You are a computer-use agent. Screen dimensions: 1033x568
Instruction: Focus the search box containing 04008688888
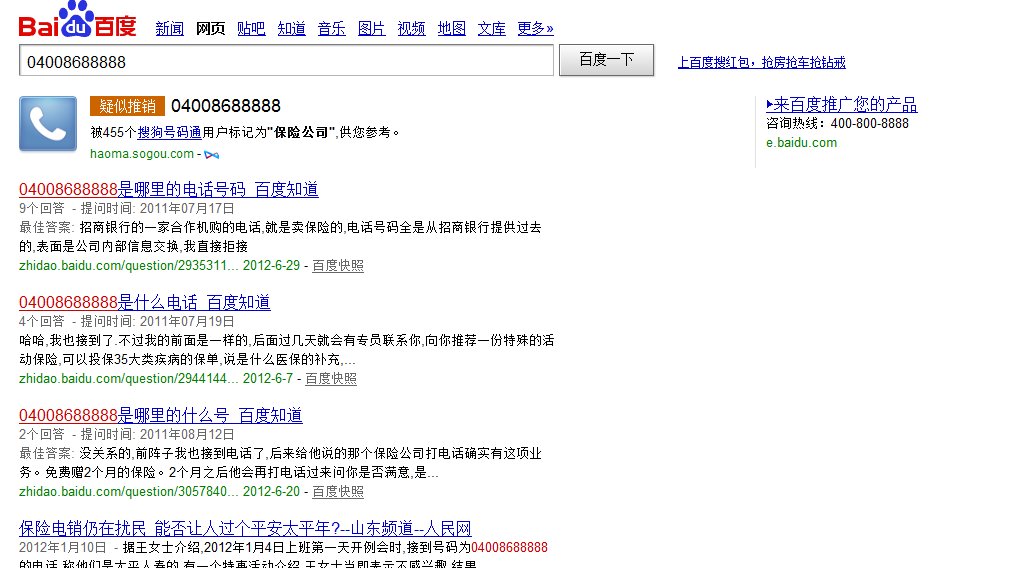[286, 61]
